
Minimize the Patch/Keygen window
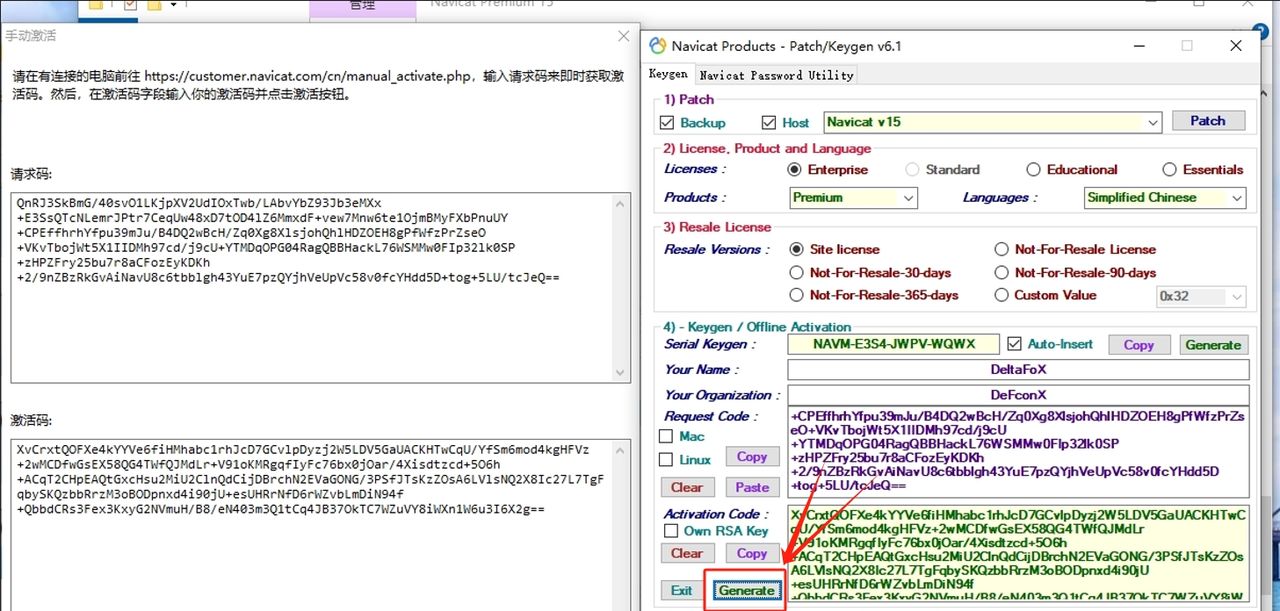coord(1137,45)
